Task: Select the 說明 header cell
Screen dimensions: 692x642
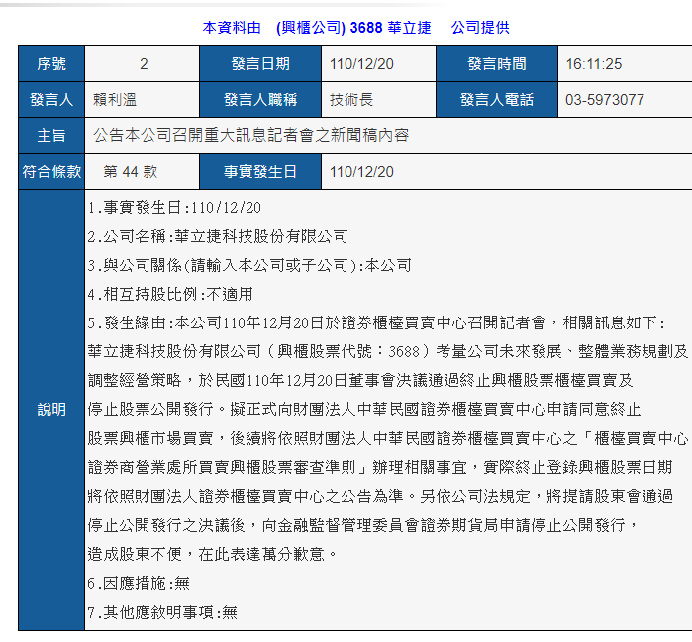Action: (x=52, y=410)
